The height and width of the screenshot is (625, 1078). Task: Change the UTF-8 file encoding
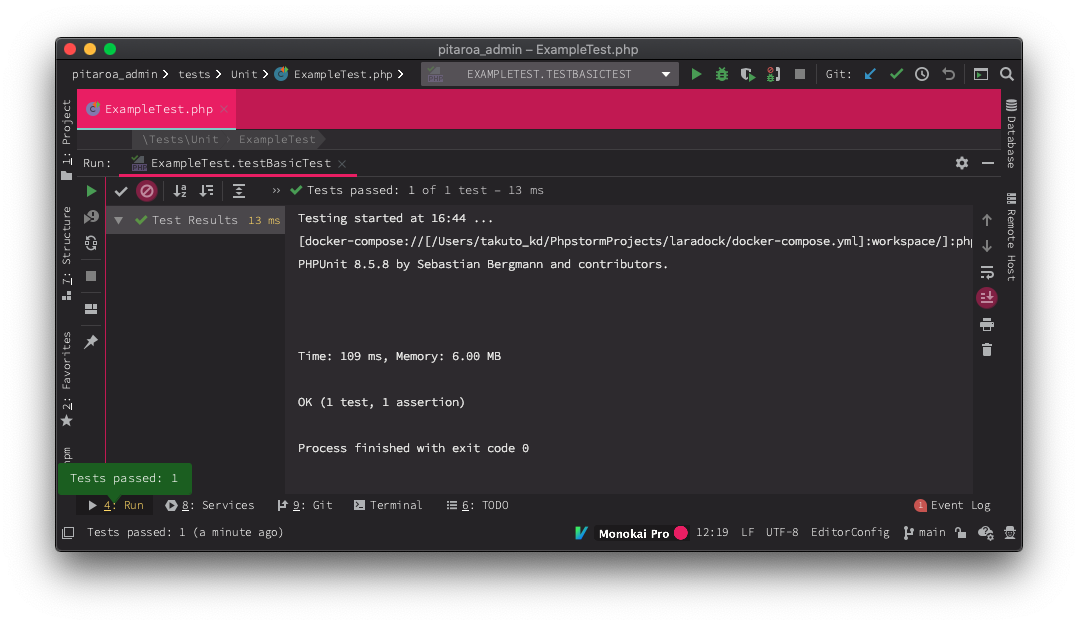pyautogui.click(x=782, y=533)
